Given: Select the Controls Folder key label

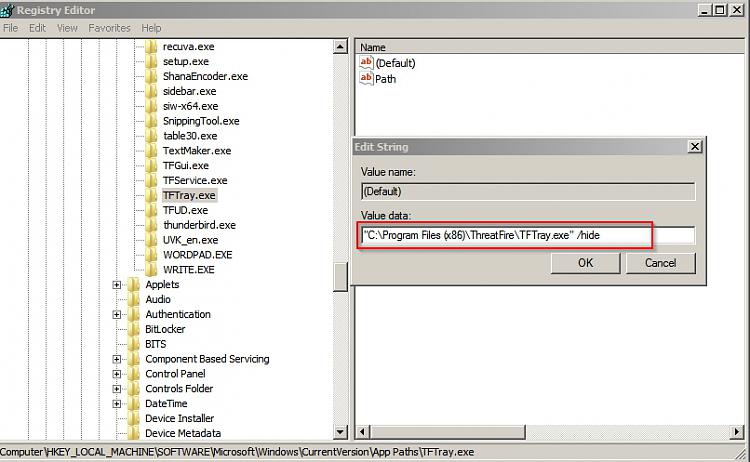Looking at the screenshot, I should pyautogui.click(x=179, y=389).
